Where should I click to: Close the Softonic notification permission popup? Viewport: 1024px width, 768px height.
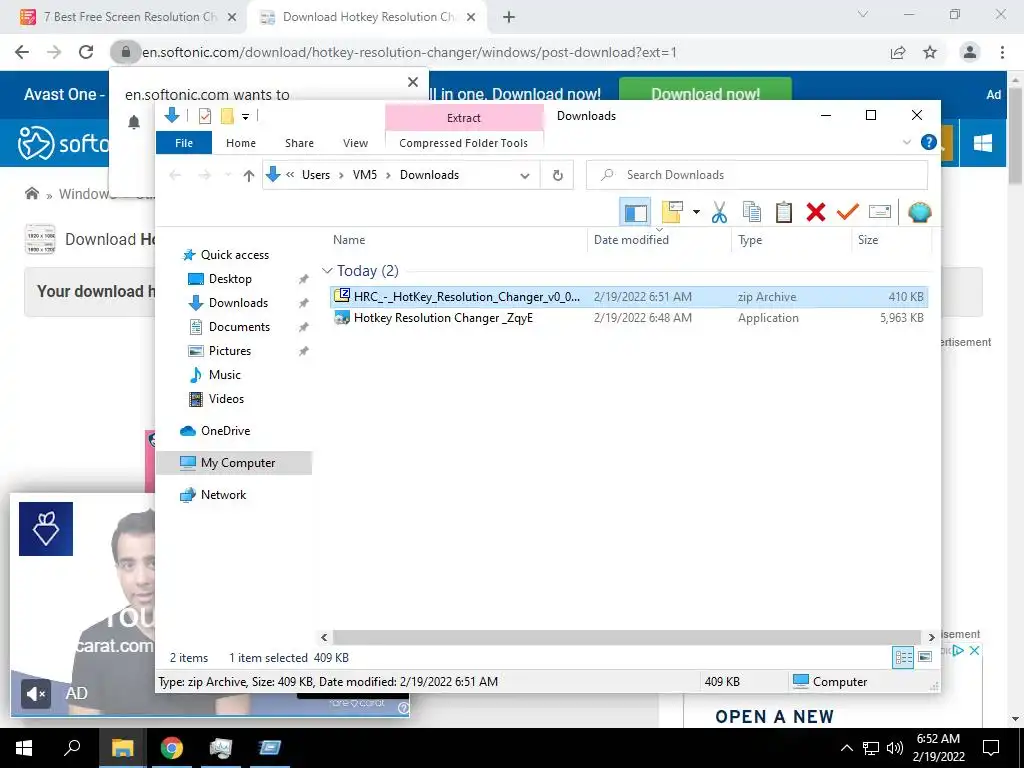click(x=413, y=82)
